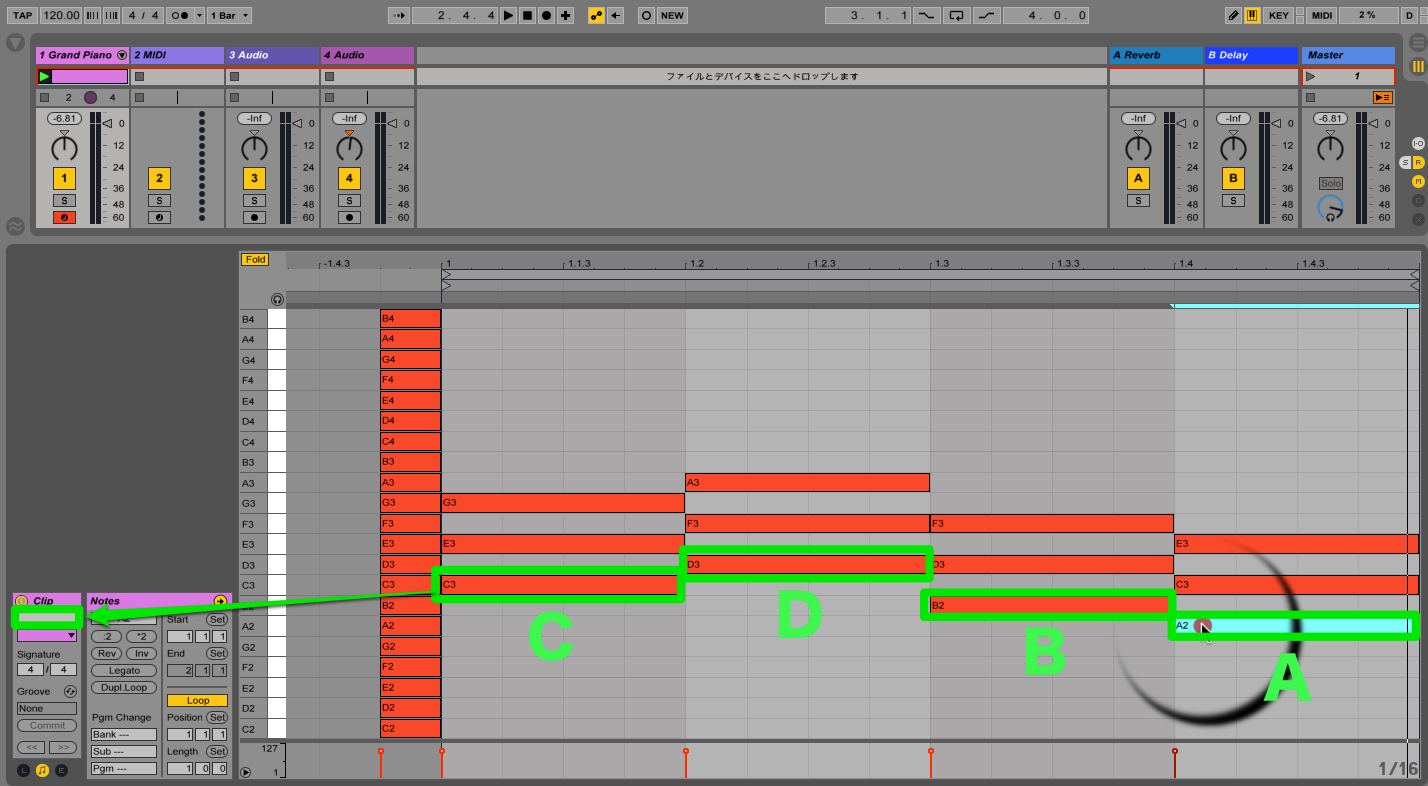
Task: Select the Master track header
Action: [1348, 55]
